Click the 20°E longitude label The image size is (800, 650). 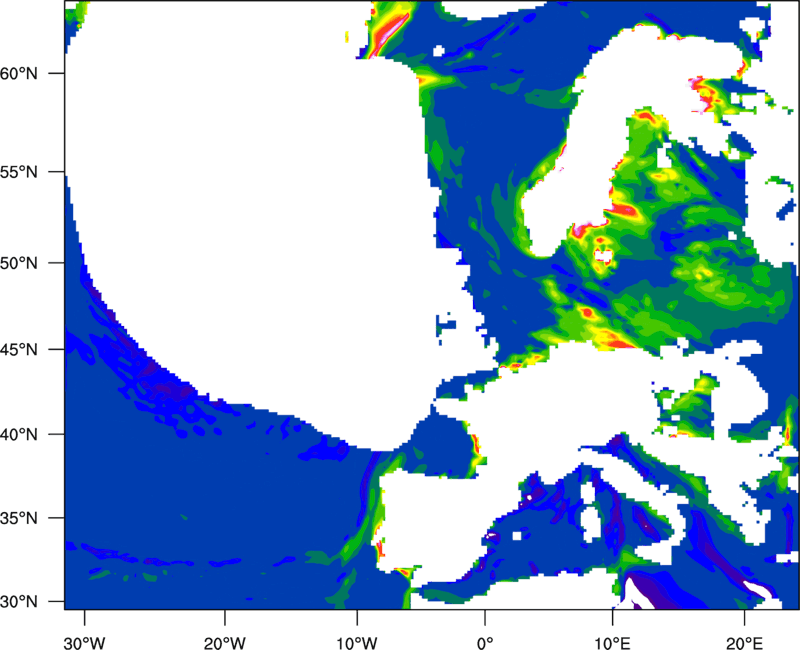tap(744, 643)
